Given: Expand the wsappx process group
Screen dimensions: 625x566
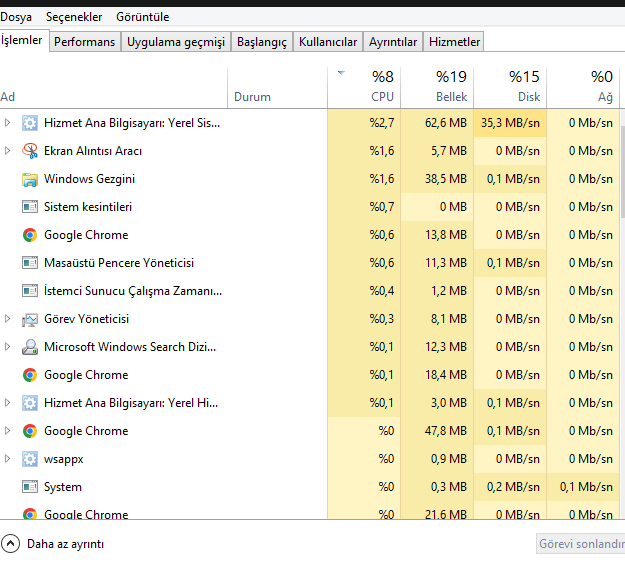Looking at the screenshot, I should (7, 459).
